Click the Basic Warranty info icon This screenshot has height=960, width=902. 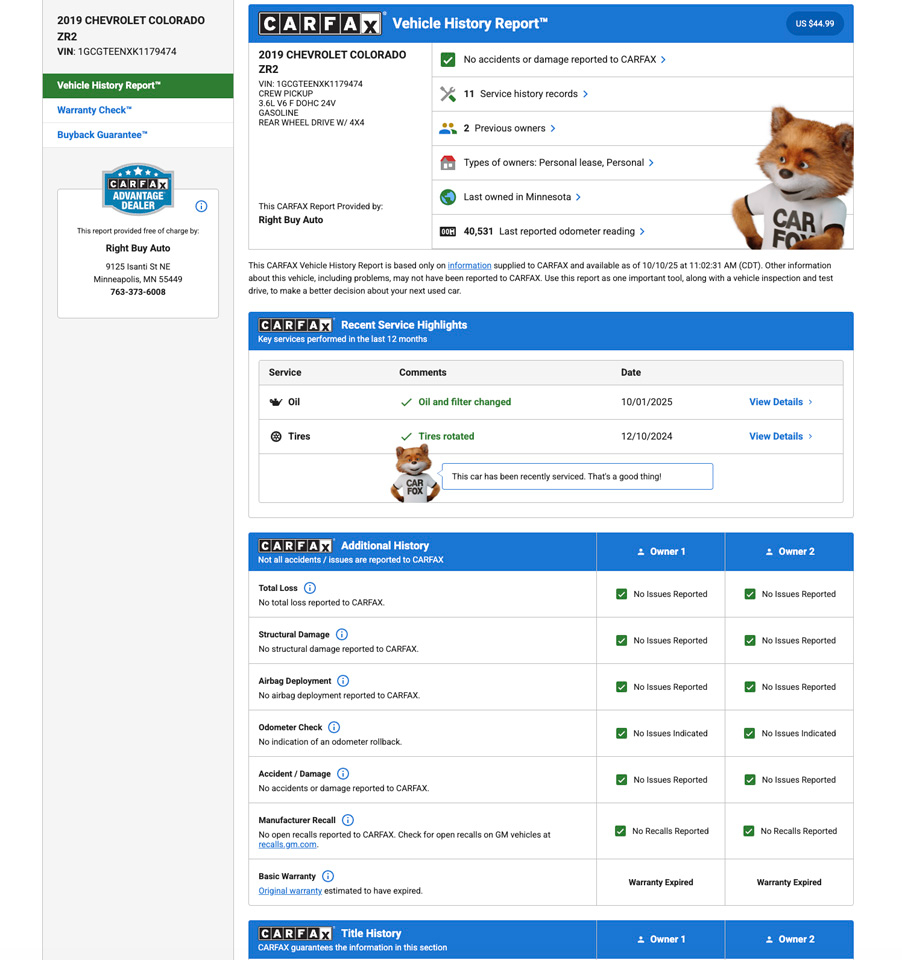[328, 876]
